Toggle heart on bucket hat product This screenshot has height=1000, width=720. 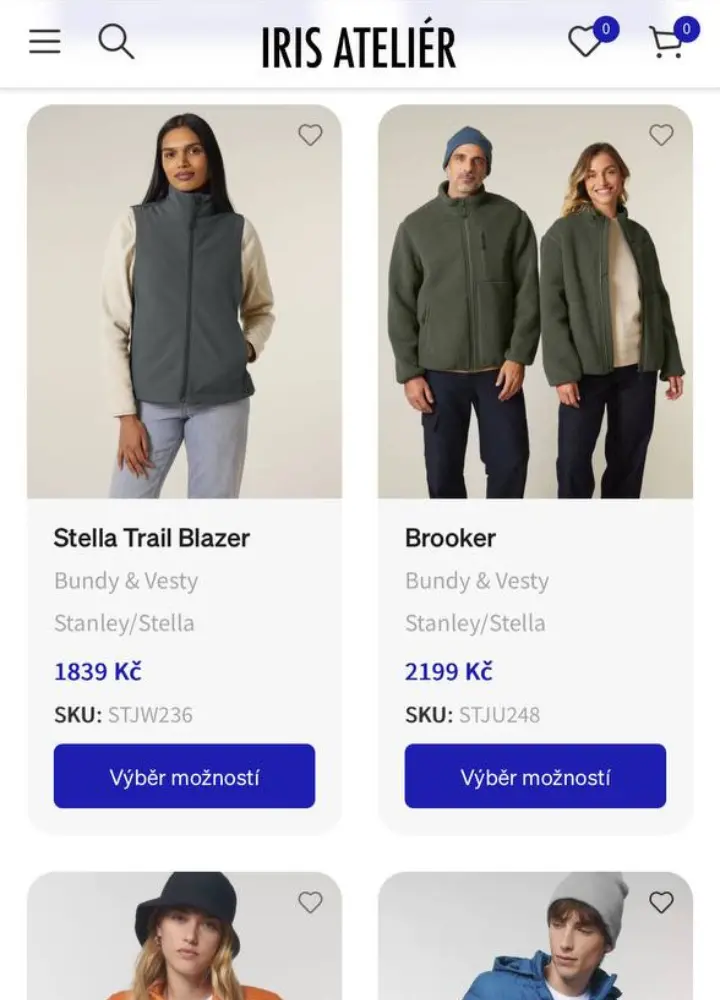click(311, 902)
